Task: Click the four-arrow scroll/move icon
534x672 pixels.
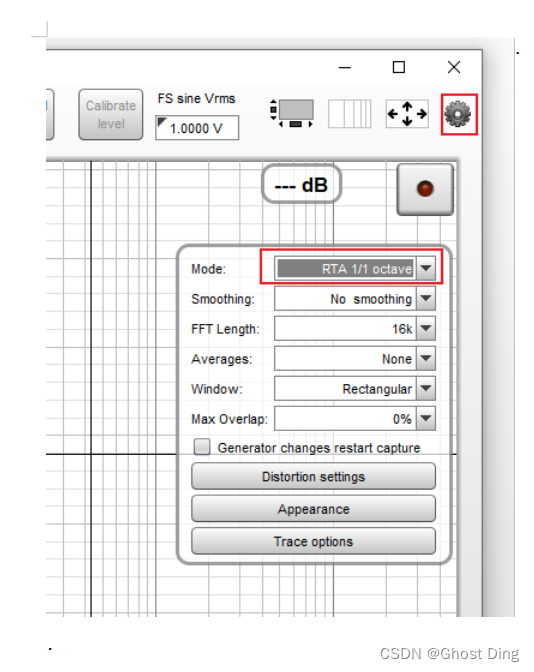Action: (407, 114)
